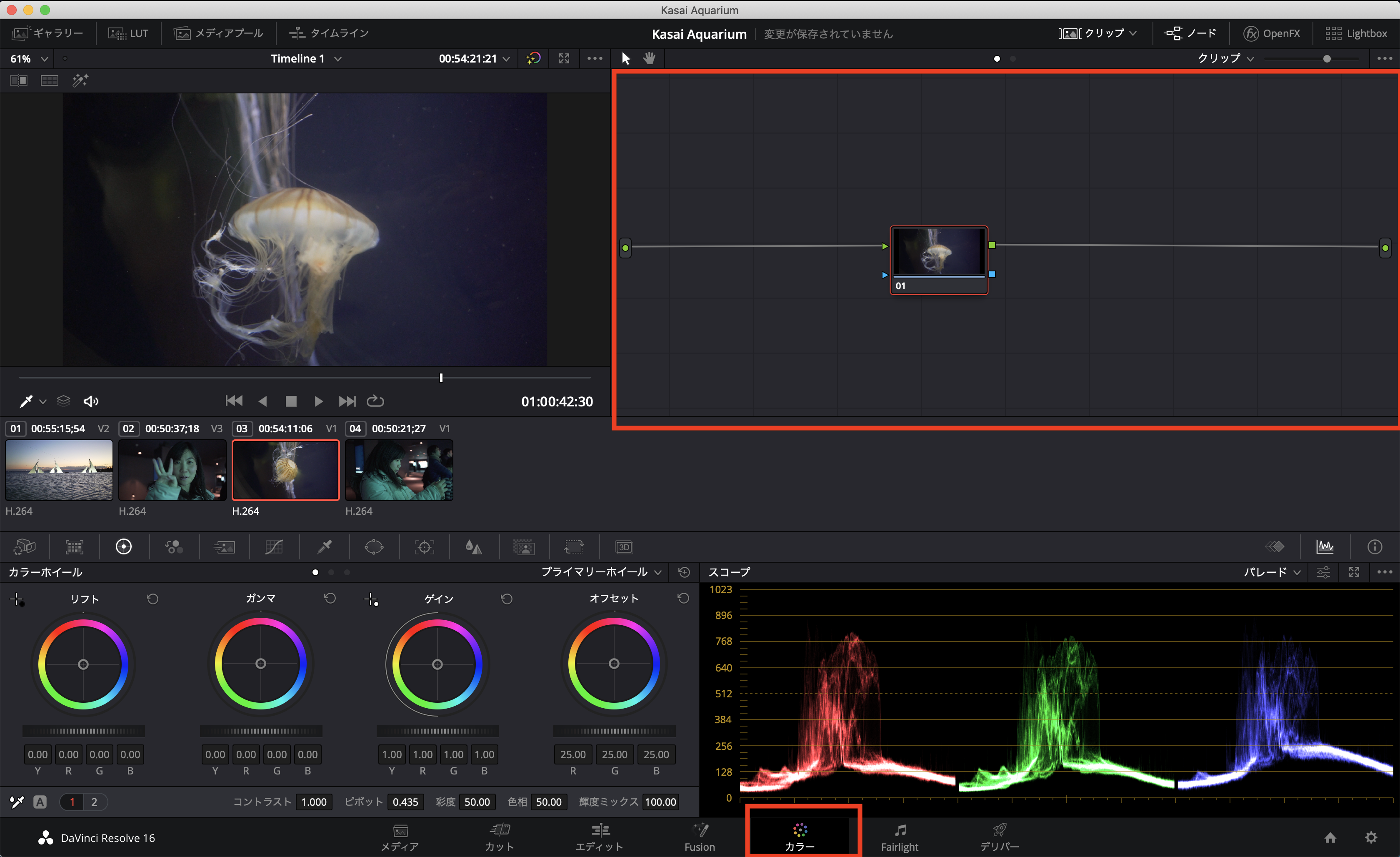This screenshot has height=857, width=1400.
Task: Open the LUT browser button
Action: (129, 33)
